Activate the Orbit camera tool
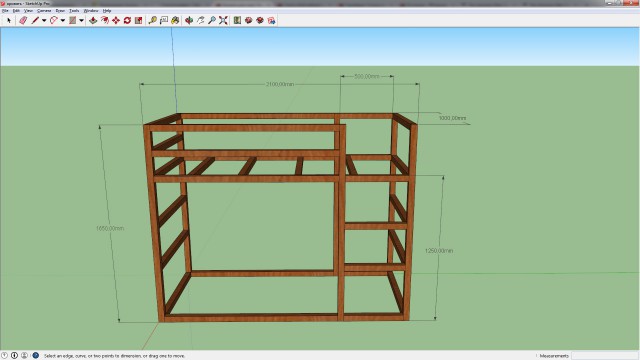 click(x=189, y=20)
